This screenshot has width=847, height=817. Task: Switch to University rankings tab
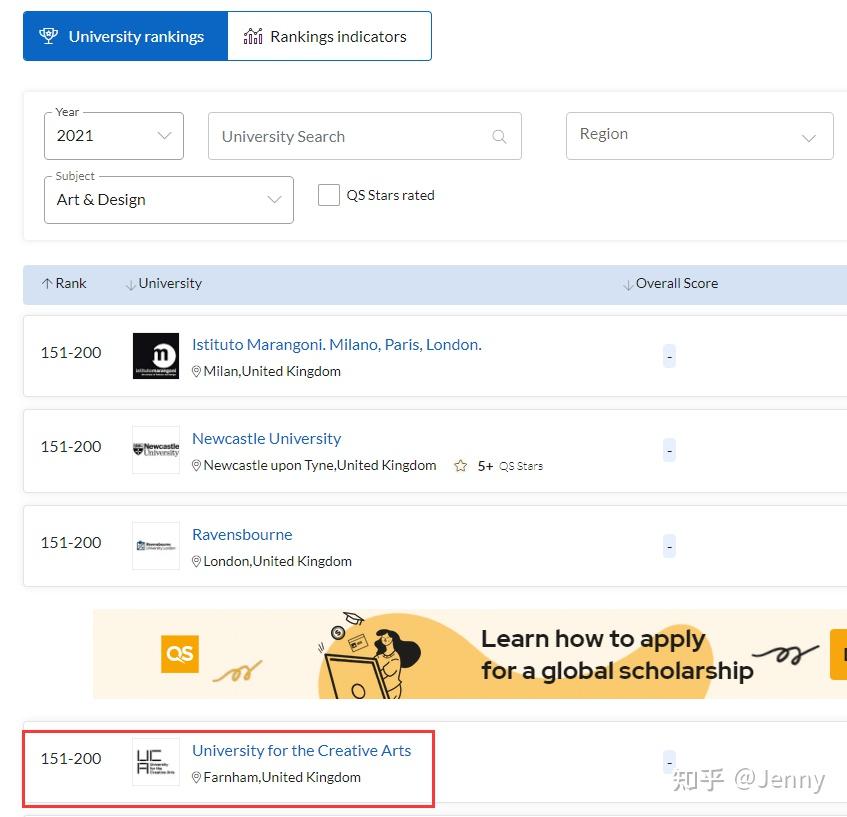pos(125,37)
